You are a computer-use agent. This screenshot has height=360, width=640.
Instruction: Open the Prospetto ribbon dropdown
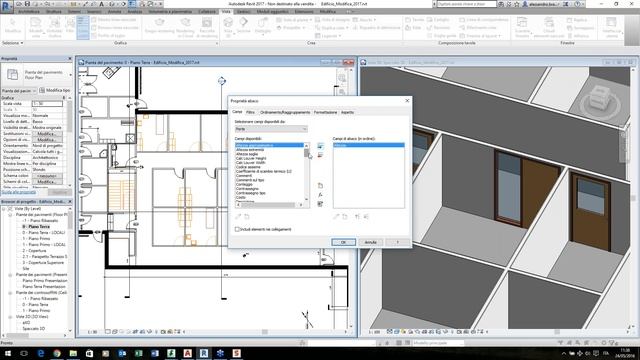(x=291, y=28)
